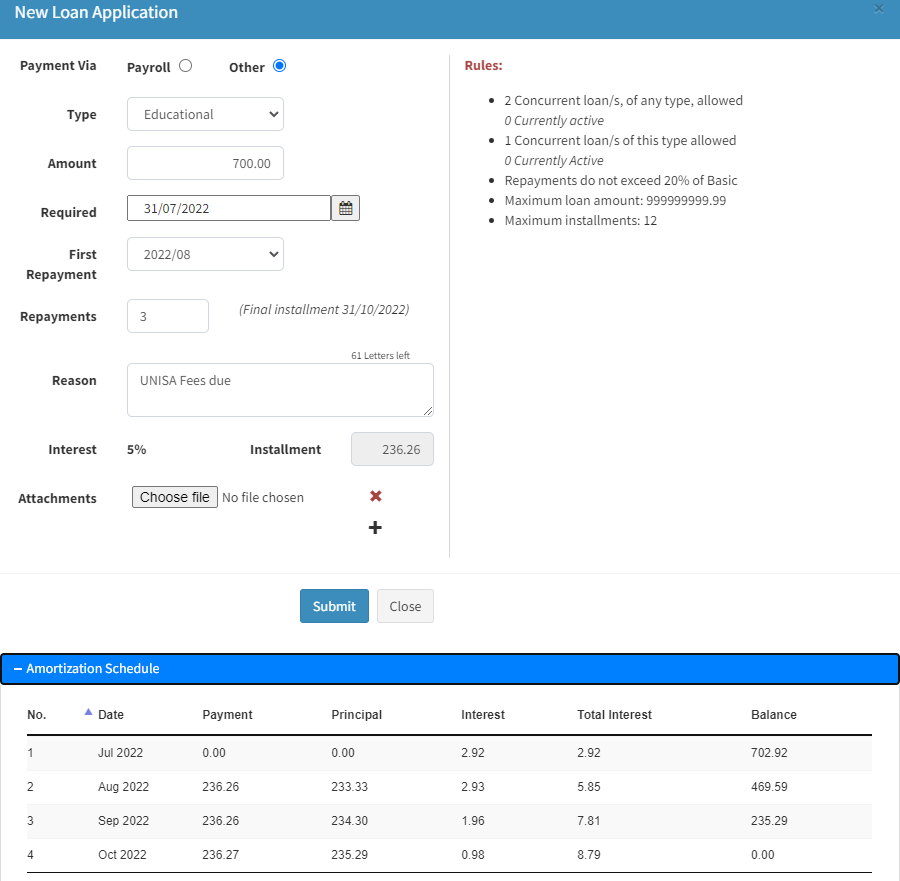The height and width of the screenshot is (881, 900).
Task: Select the Oct 2022 date cell
Action: point(122,855)
